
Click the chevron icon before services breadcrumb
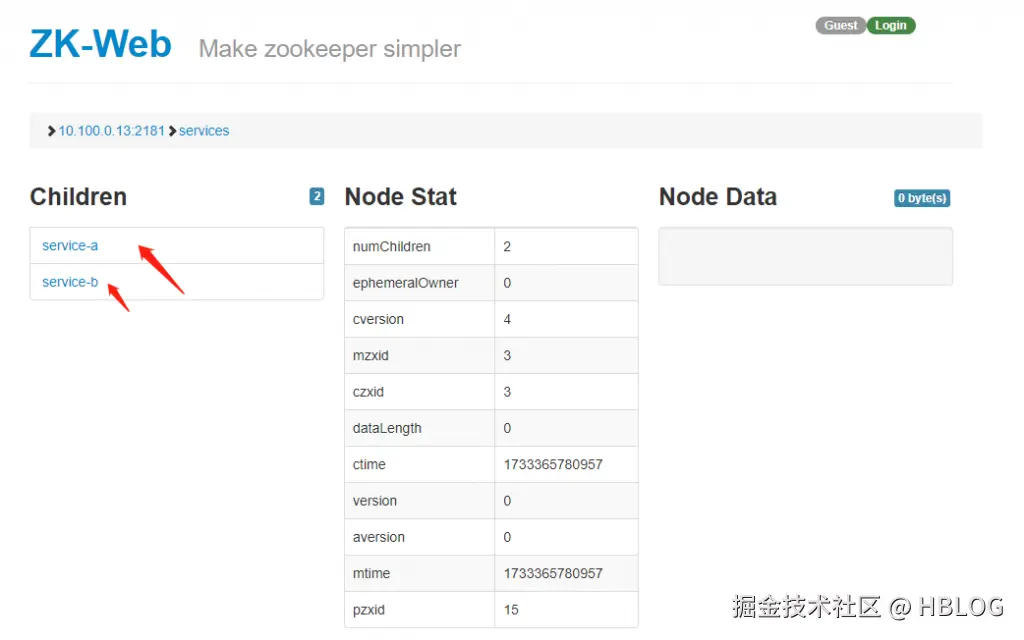pyautogui.click(x=173, y=131)
